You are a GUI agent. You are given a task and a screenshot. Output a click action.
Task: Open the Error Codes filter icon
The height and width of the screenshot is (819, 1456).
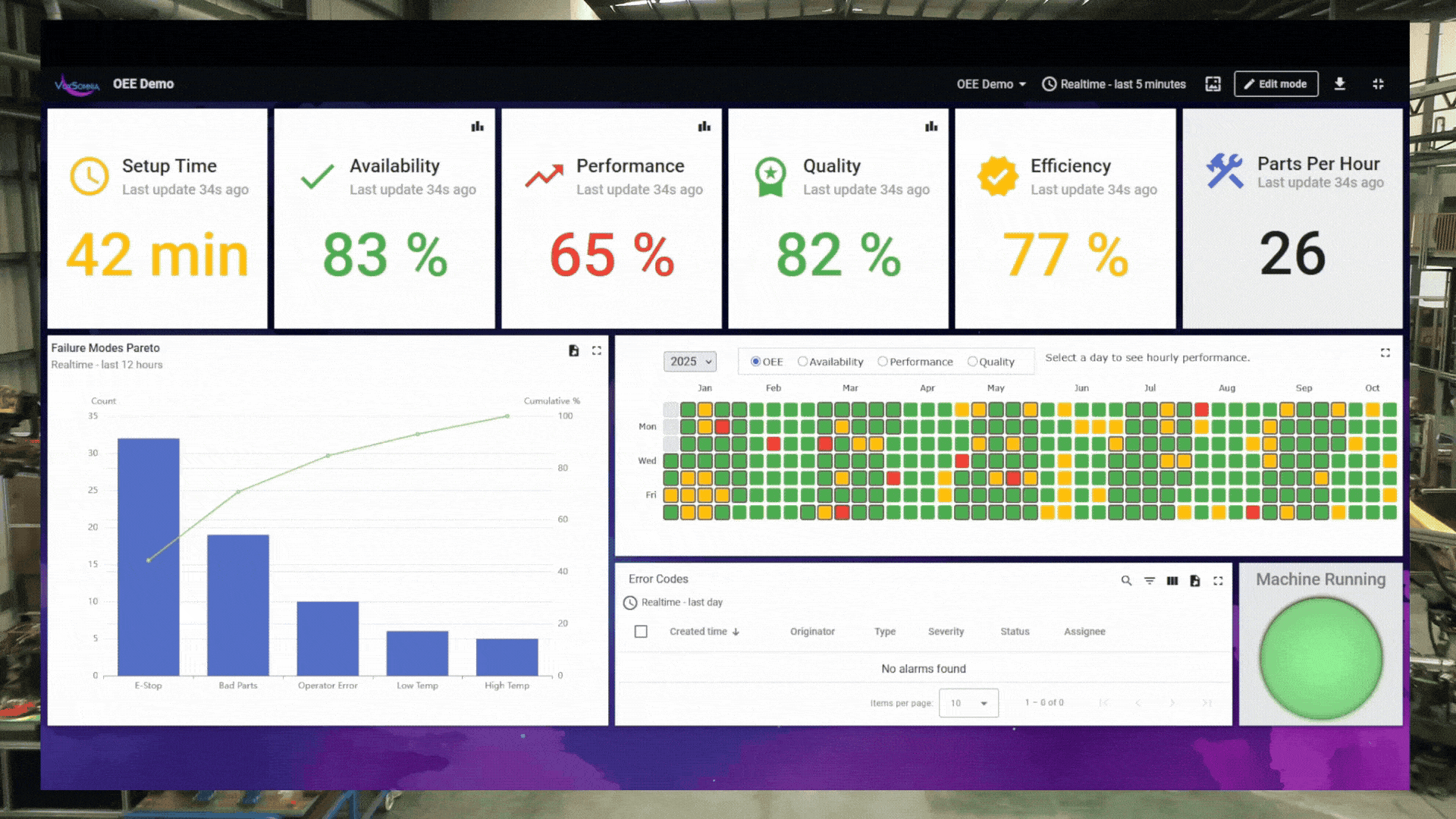click(1150, 581)
